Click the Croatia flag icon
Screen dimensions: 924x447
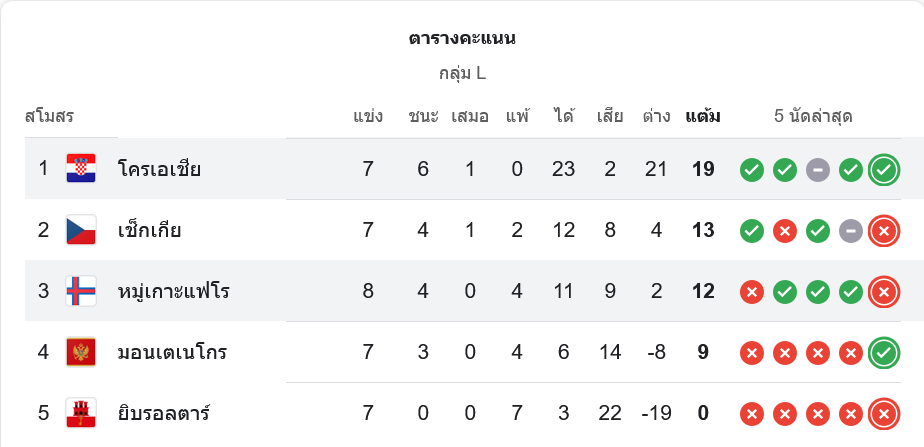(81, 169)
